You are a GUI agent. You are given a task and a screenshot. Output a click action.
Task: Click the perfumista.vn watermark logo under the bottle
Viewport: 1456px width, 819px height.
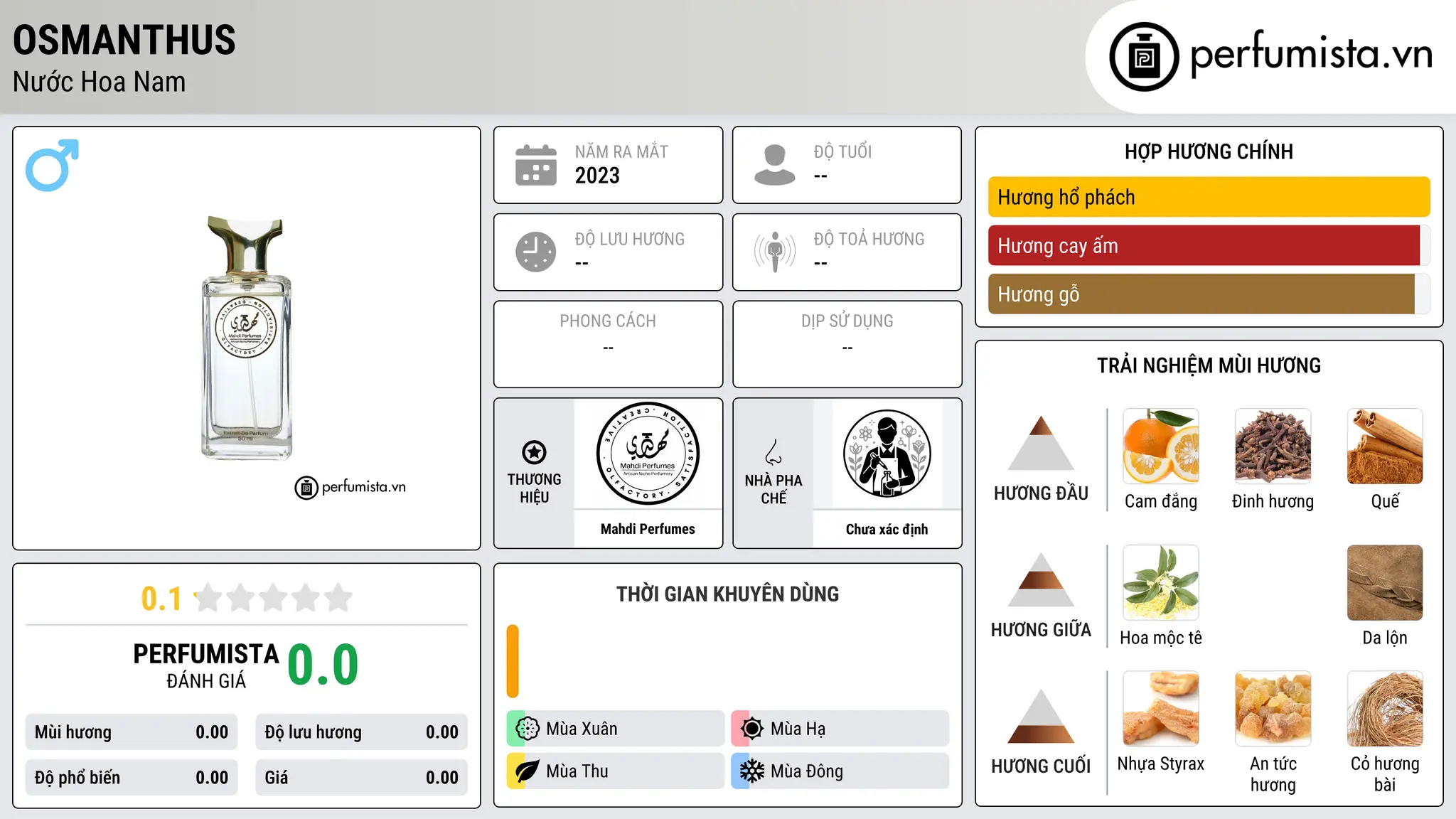point(350,488)
